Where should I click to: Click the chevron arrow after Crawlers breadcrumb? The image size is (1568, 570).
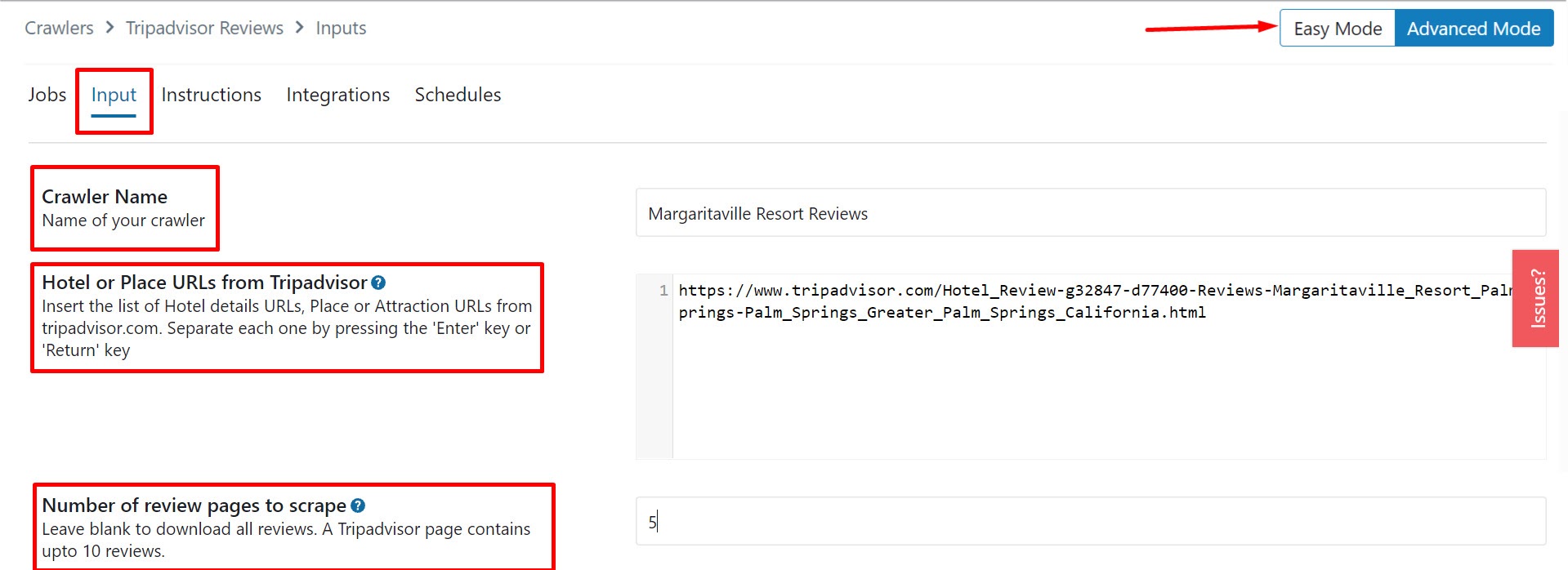tap(110, 28)
